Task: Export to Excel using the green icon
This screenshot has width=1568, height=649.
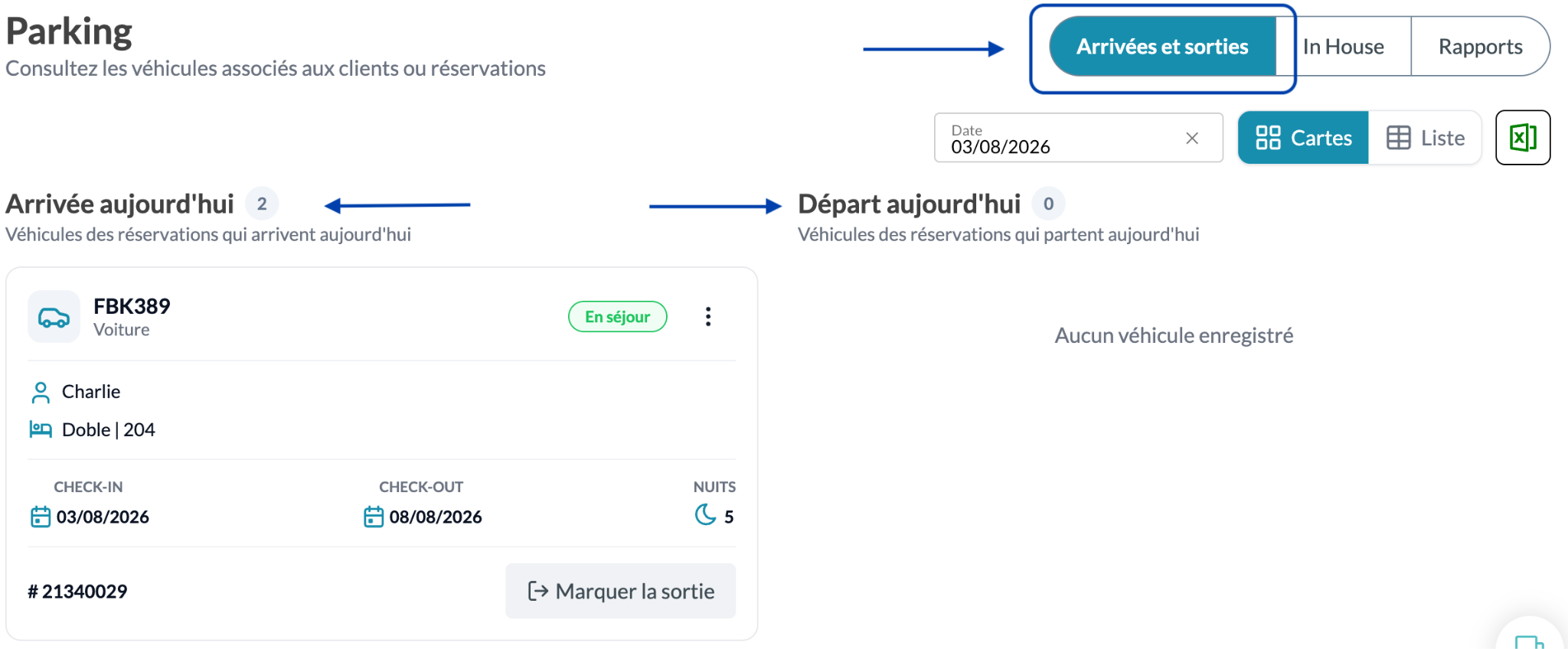Action: tap(1523, 138)
